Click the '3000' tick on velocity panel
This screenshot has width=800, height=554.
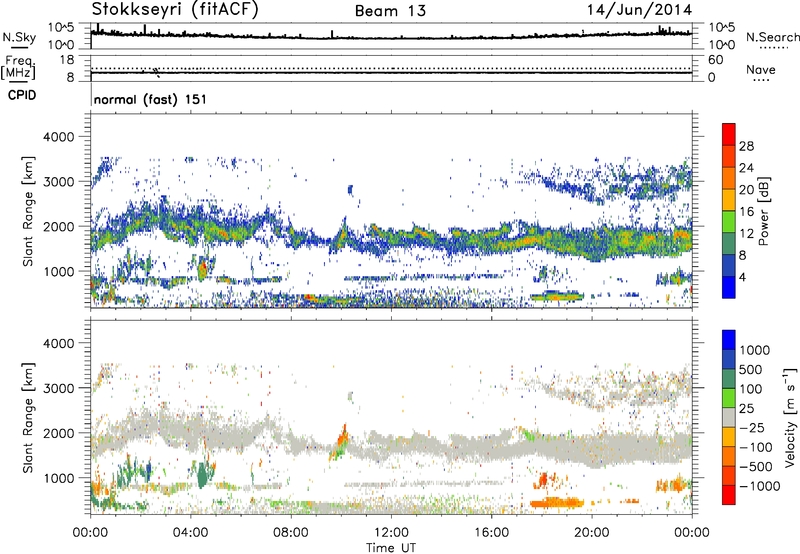(58, 388)
